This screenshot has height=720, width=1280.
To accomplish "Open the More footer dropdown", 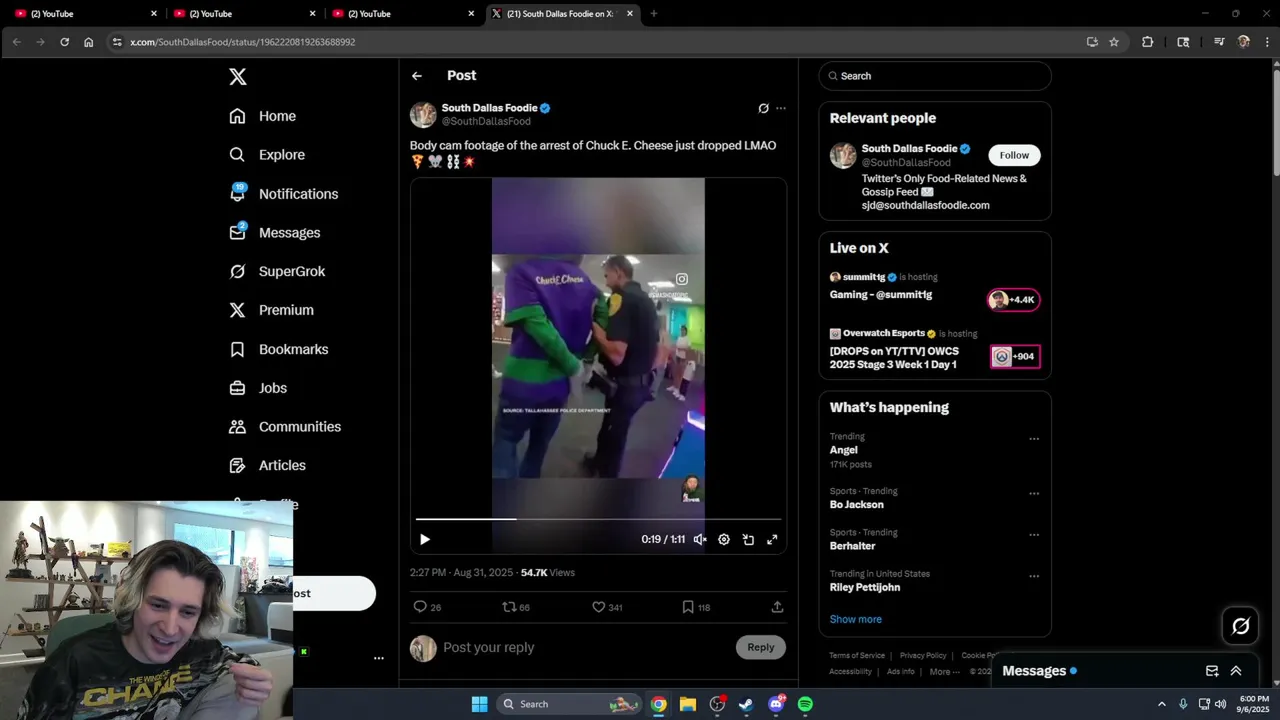I will 944,672.
